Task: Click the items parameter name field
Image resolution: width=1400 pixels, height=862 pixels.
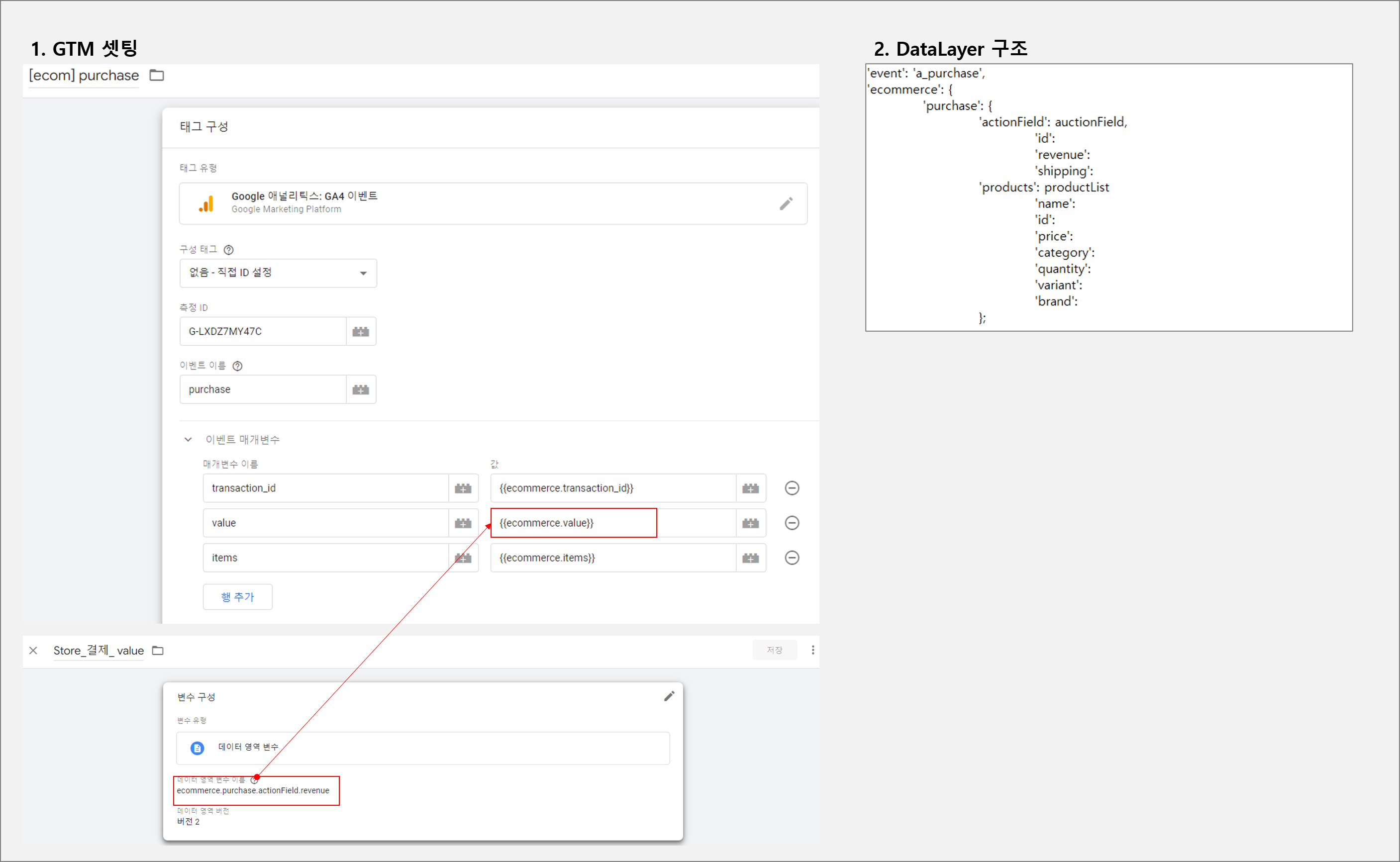Action: (325, 558)
